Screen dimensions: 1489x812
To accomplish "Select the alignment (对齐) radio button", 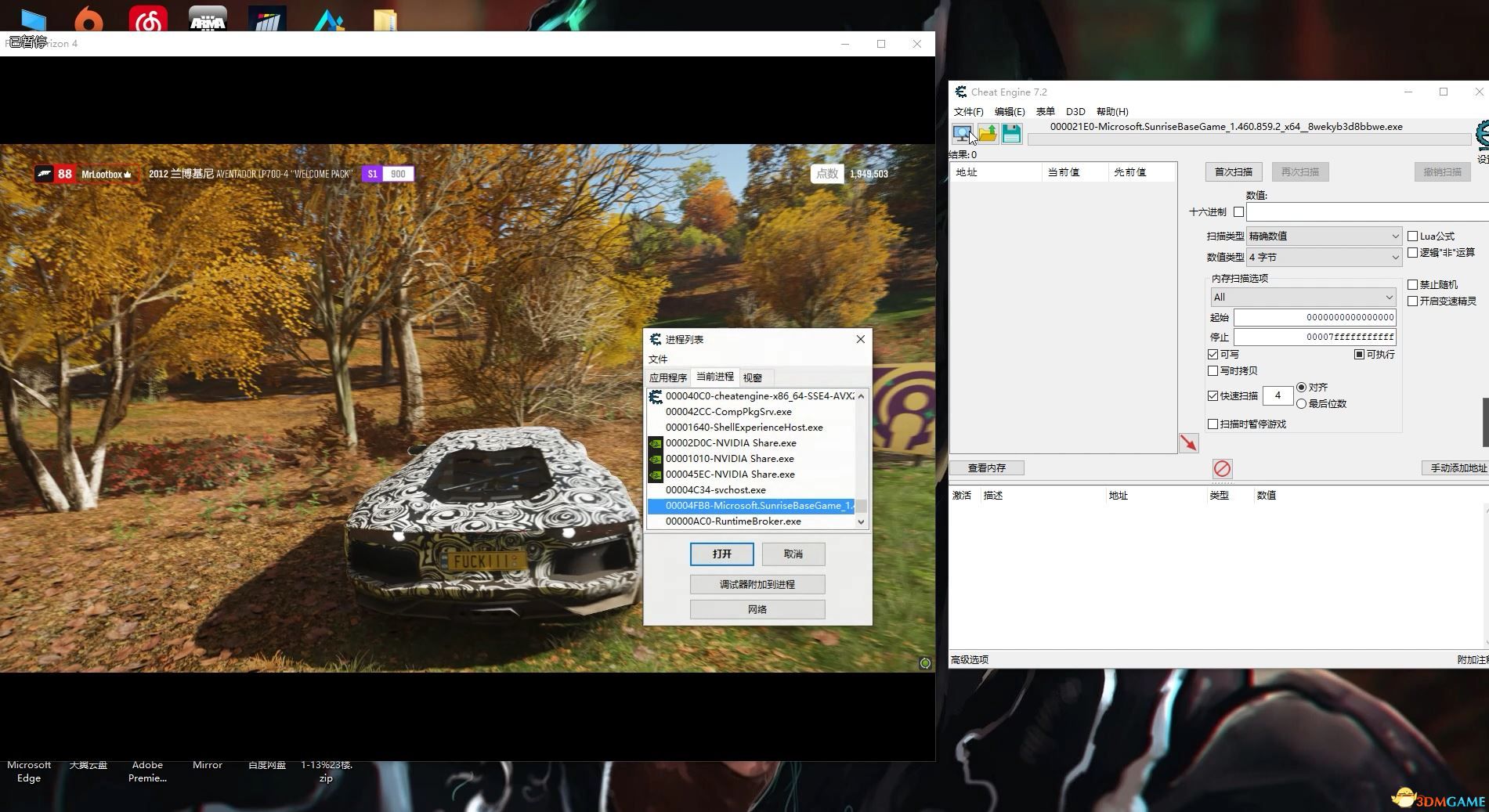I will pyautogui.click(x=1301, y=388).
